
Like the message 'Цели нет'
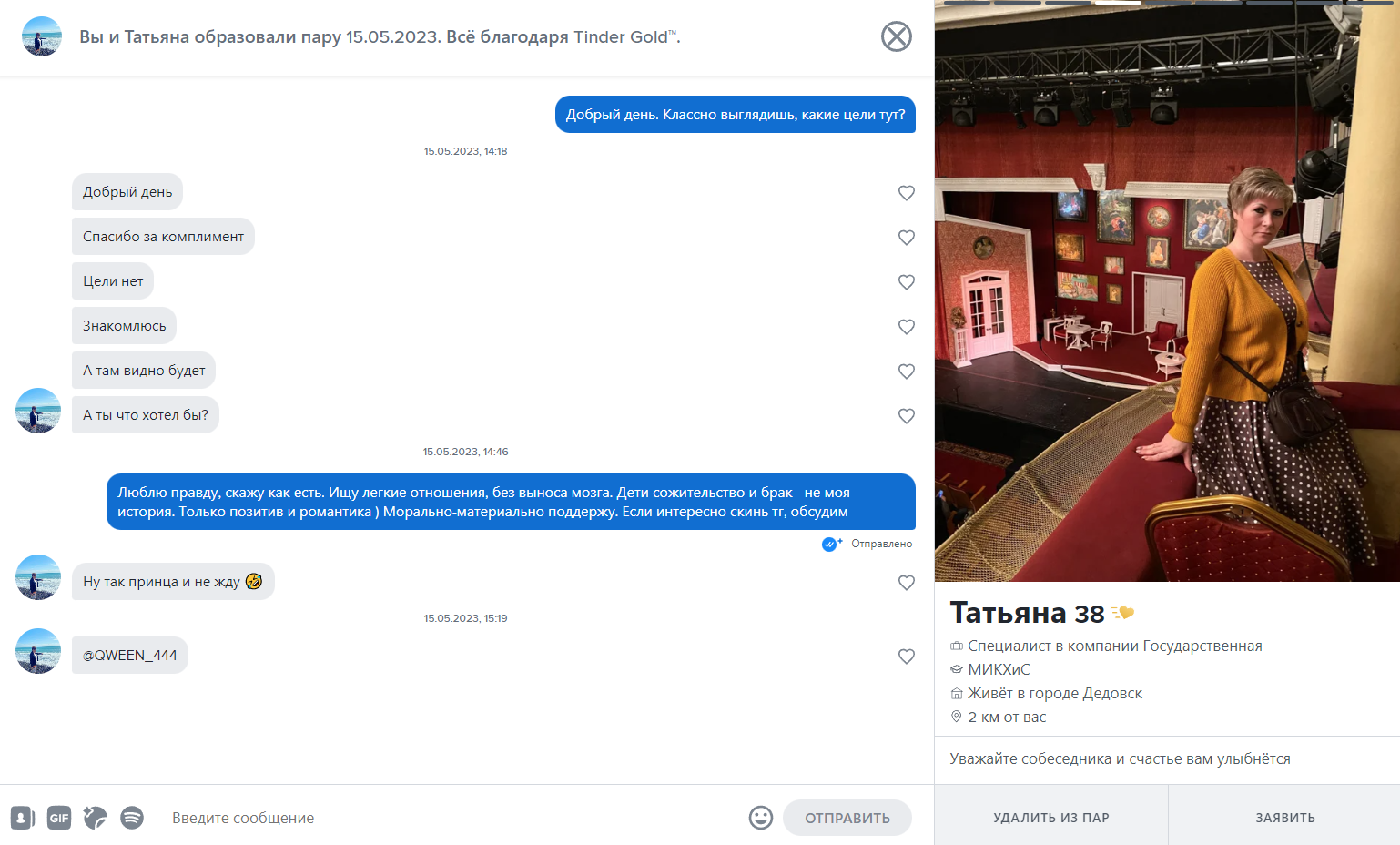(907, 282)
